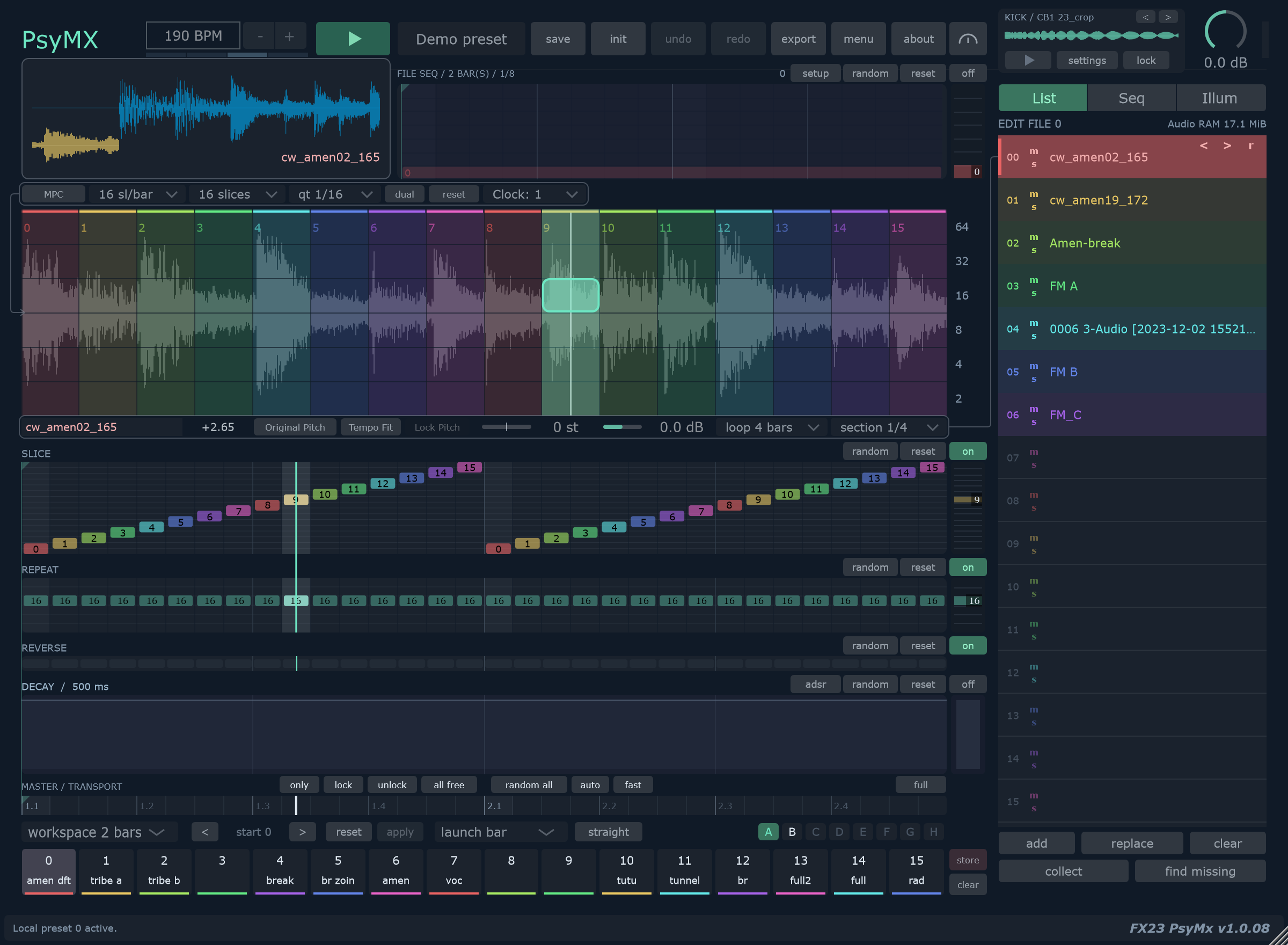Shift workspace start forward with > button
1288x945 pixels.
(x=303, y=832)
